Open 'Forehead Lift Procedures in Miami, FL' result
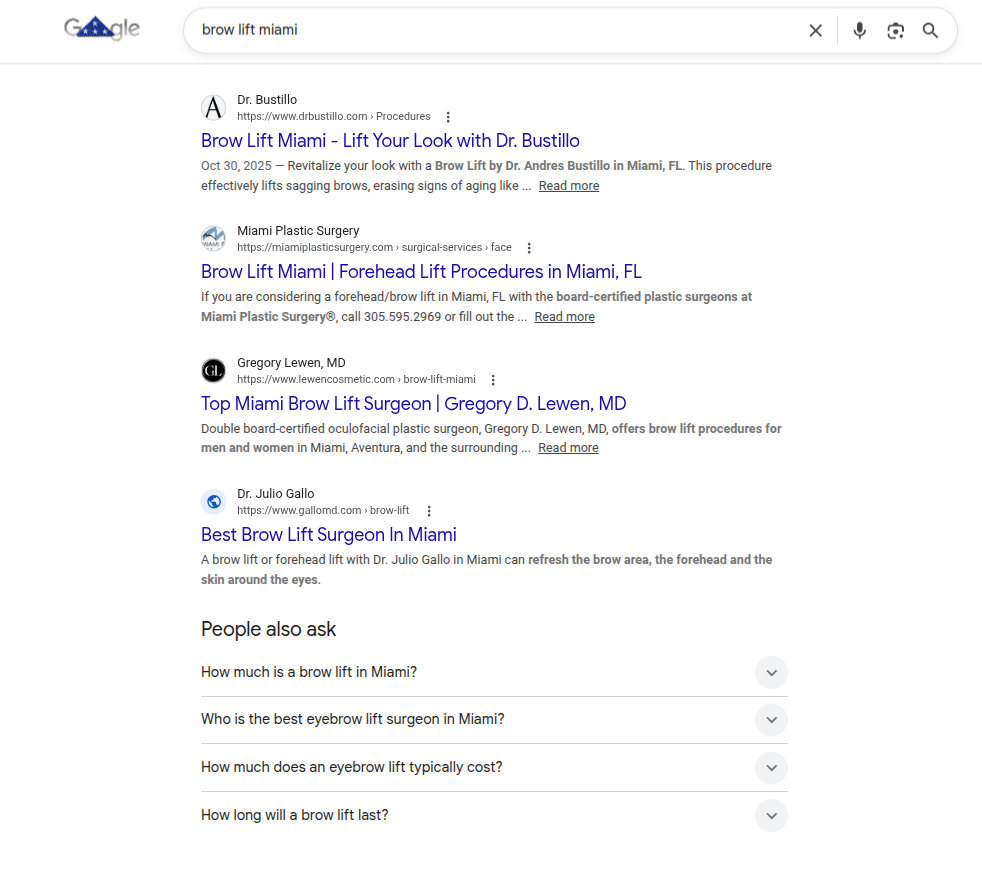Viewport: 982px width, 875px height. point(421,271)
